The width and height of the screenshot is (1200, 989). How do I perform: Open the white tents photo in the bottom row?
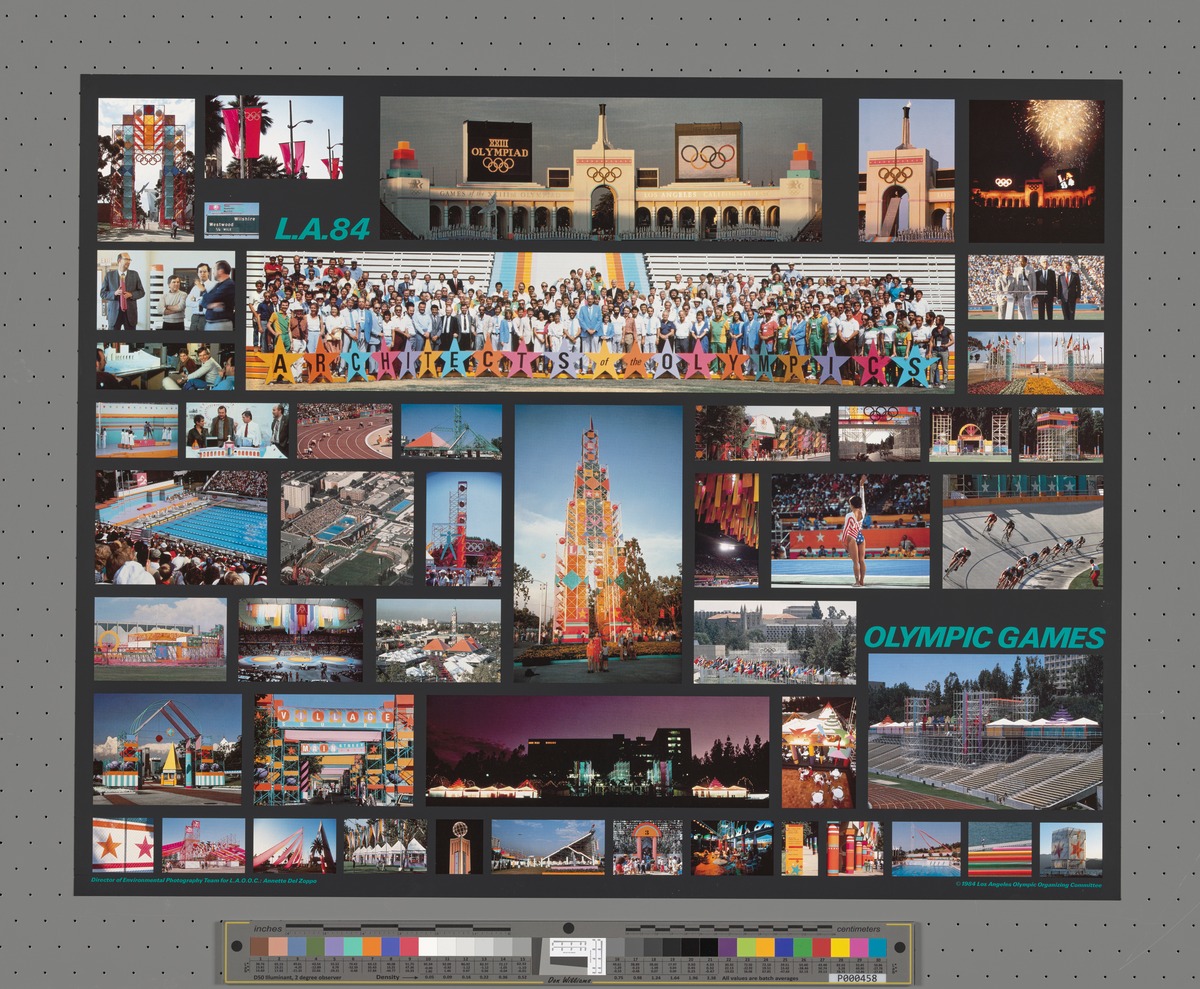point(385,846)
